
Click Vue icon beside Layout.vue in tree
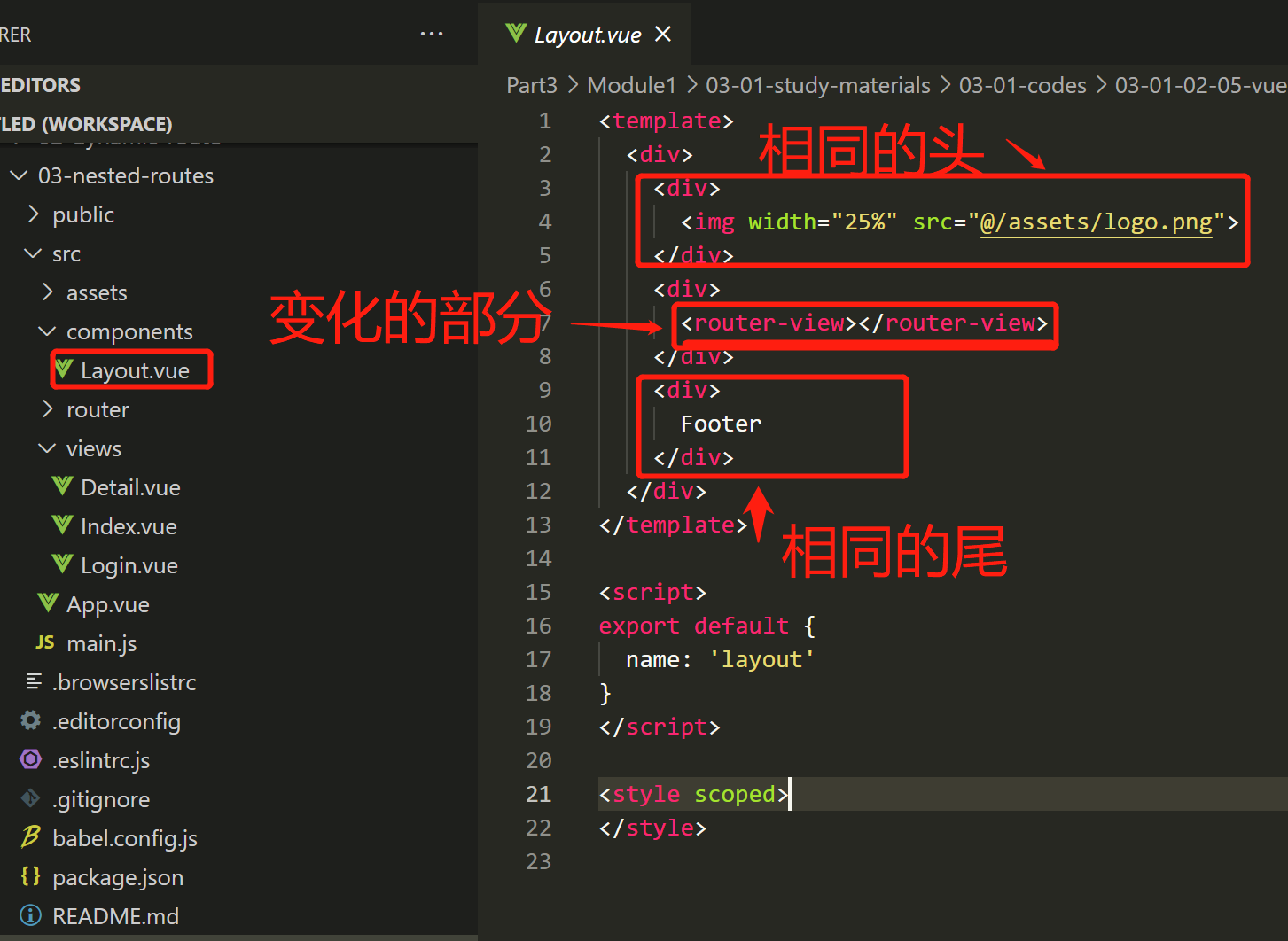click(x=63, y=369)
